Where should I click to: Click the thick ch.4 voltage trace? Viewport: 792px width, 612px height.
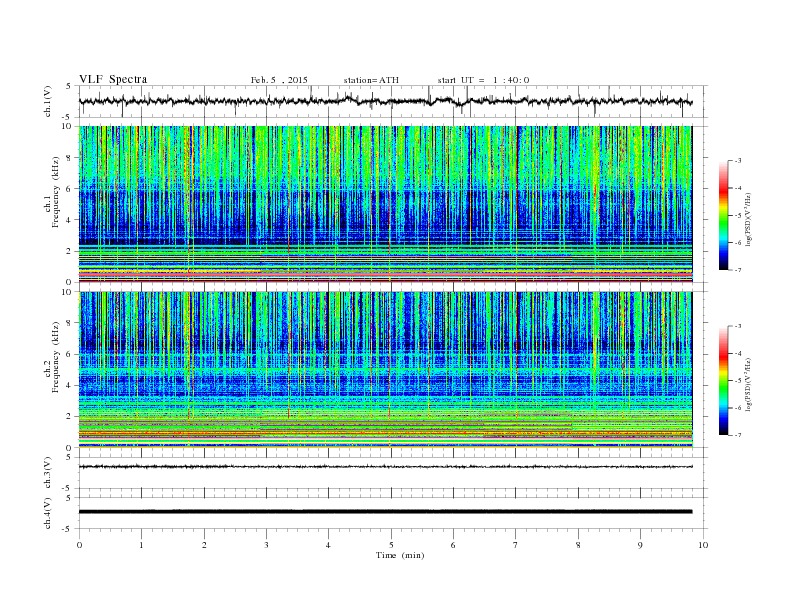[x=386, y=512]
